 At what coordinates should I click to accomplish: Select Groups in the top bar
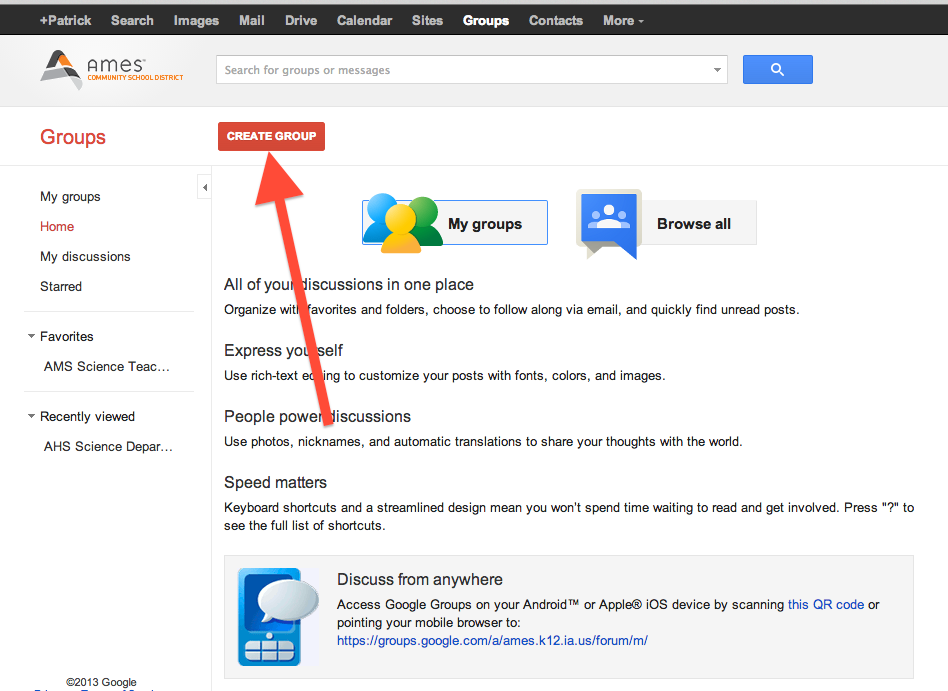[x=486, y=21]
